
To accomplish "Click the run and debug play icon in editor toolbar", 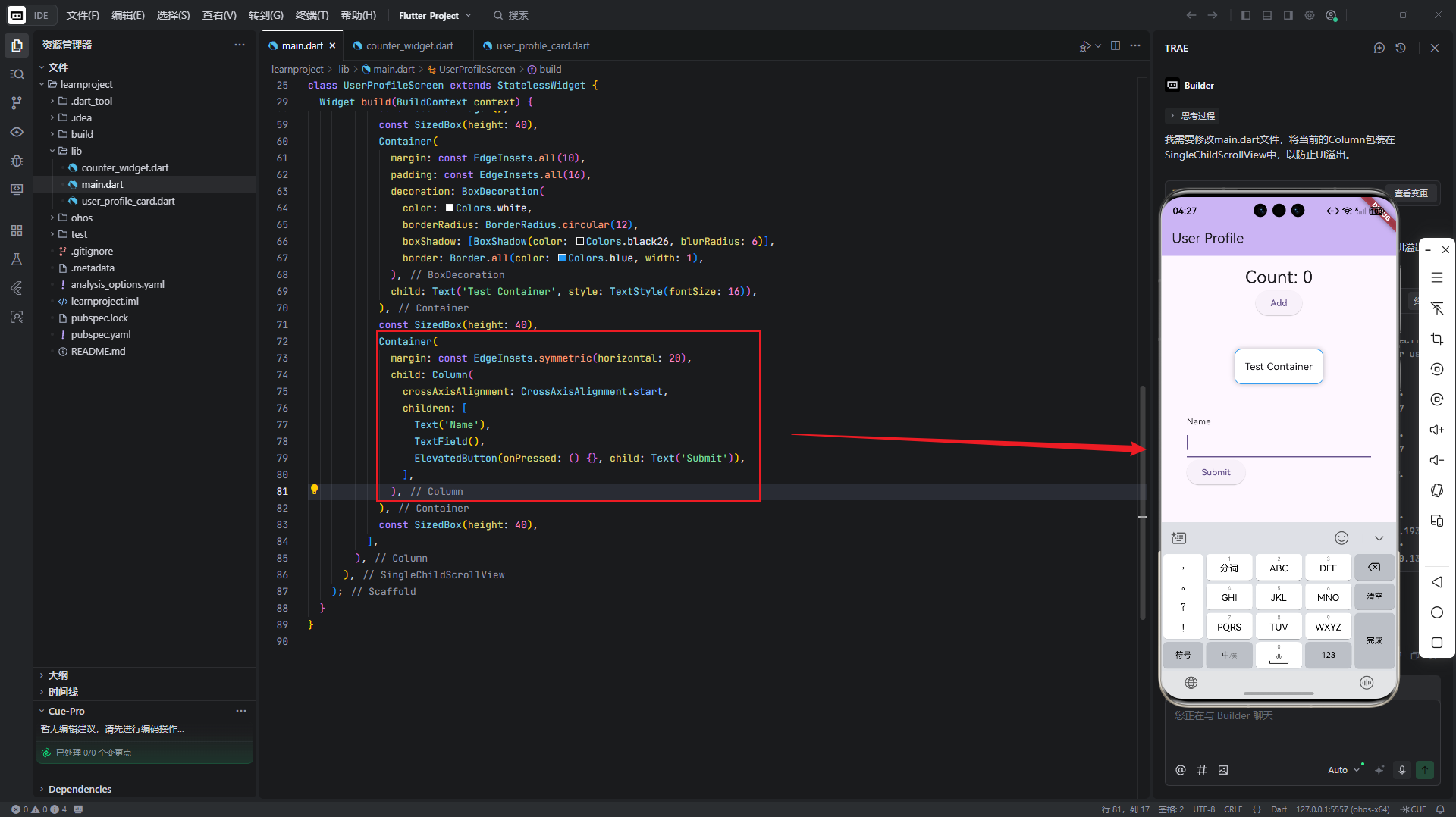I will click(x=1085, y=45).
